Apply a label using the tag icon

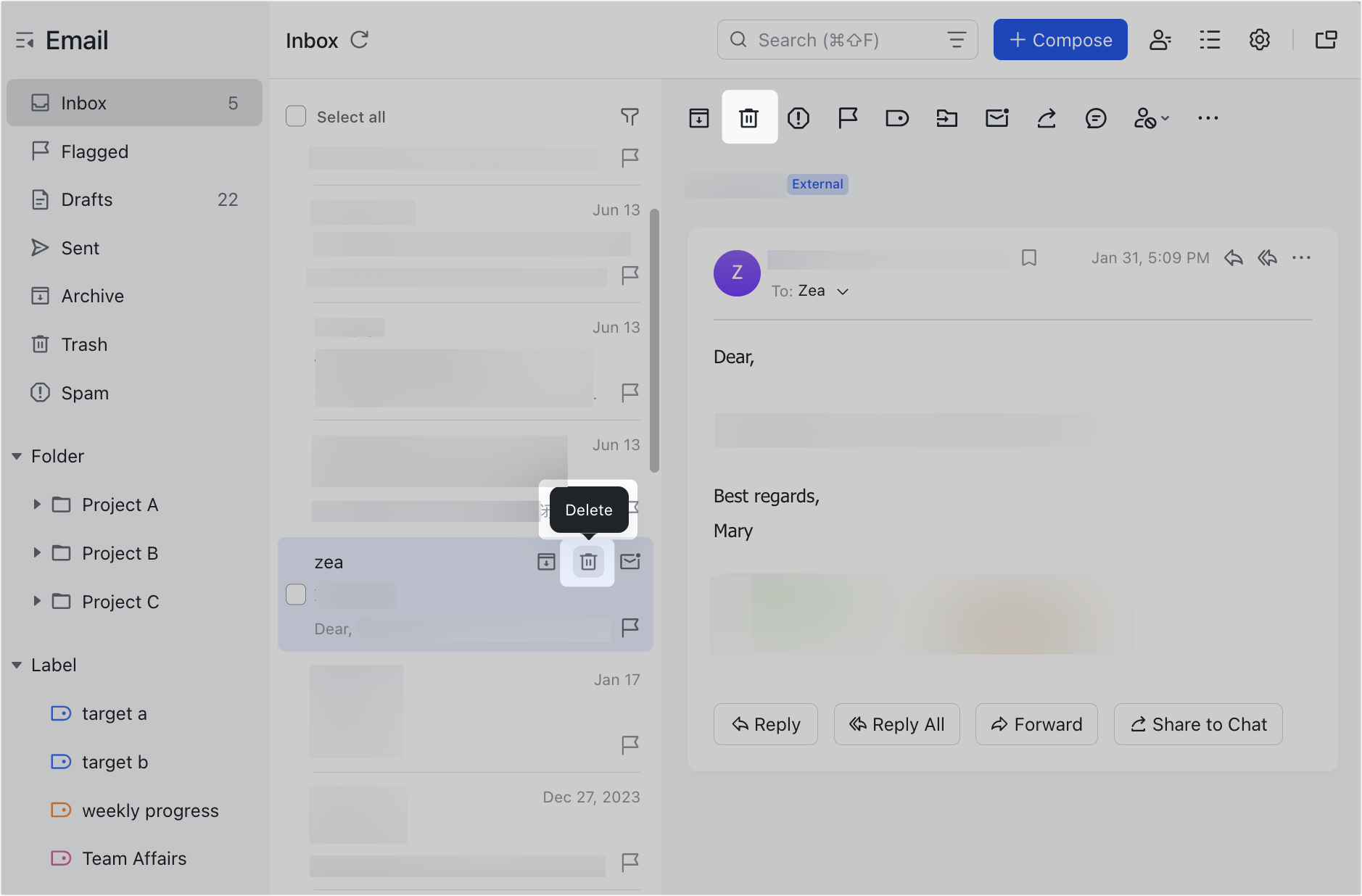pos(897,117)
